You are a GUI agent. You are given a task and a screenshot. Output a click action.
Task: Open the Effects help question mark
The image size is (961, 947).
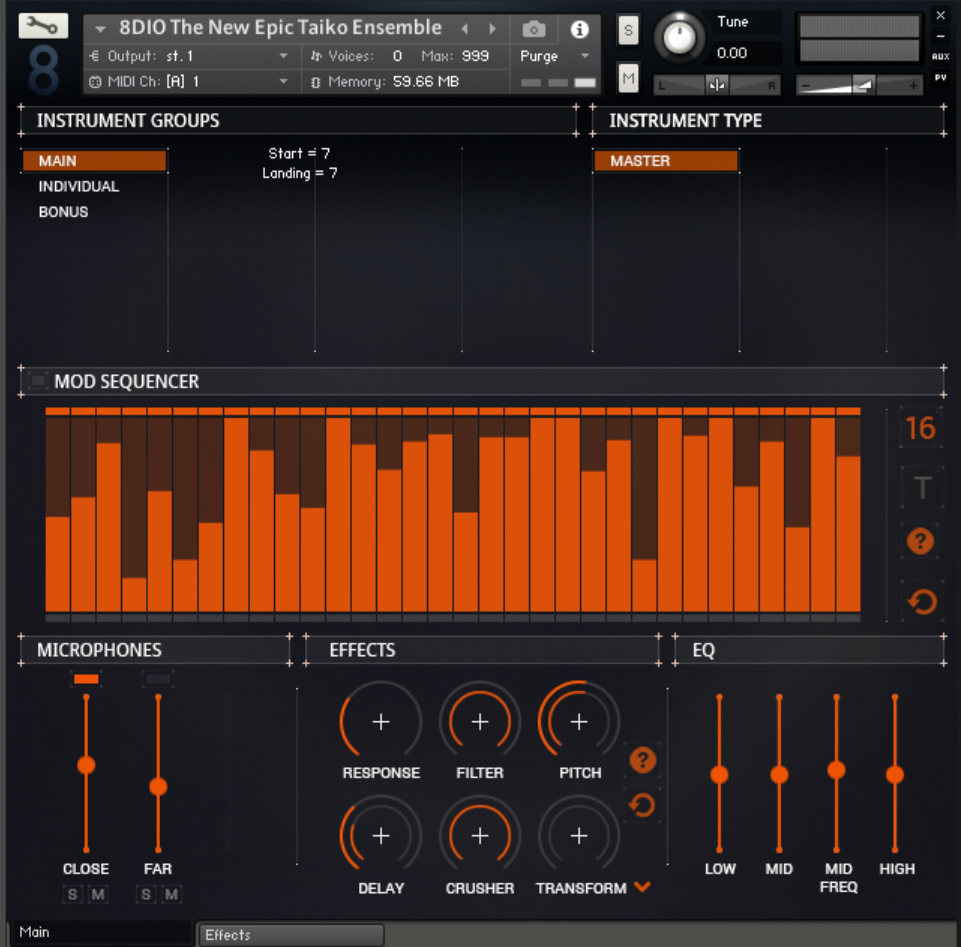(642, 760)
